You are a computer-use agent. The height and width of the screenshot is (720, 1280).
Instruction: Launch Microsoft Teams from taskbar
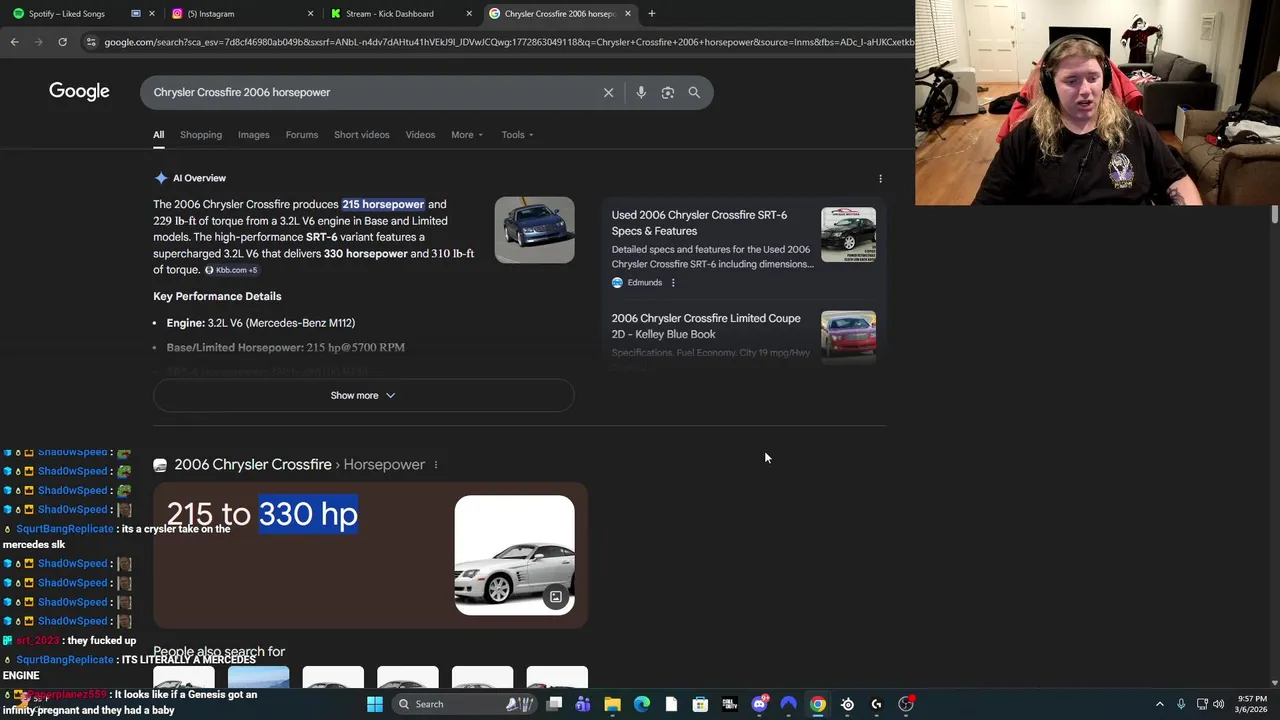(583, 704)
